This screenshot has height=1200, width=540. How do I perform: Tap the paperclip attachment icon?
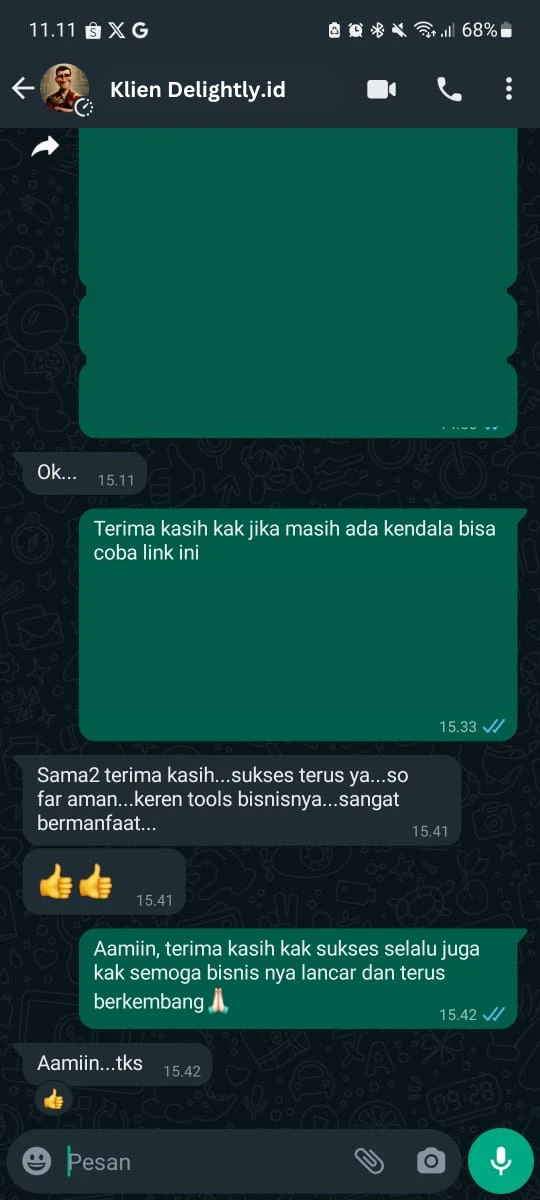(369, 1160)
